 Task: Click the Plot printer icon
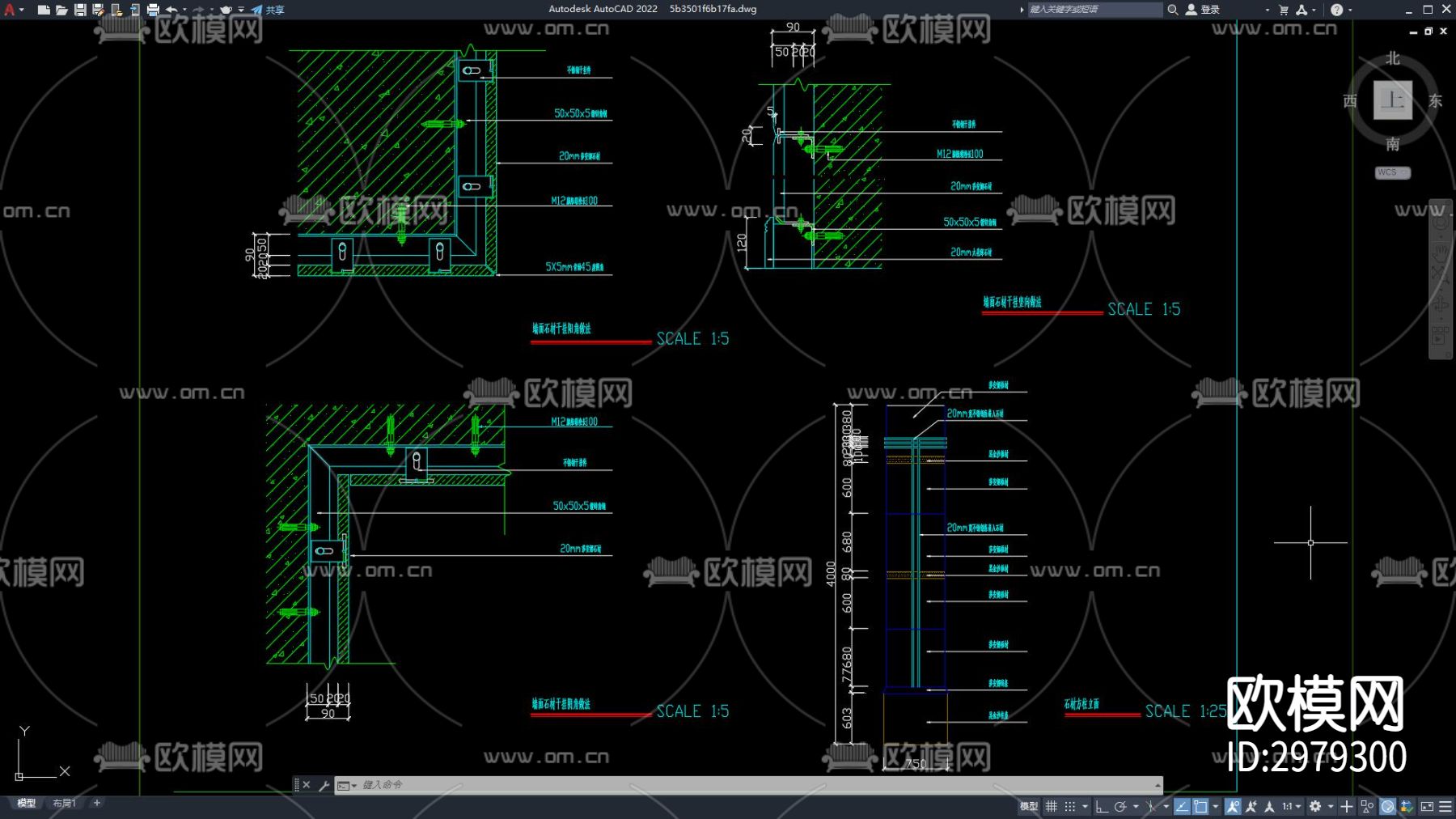[x=153, y=10]
